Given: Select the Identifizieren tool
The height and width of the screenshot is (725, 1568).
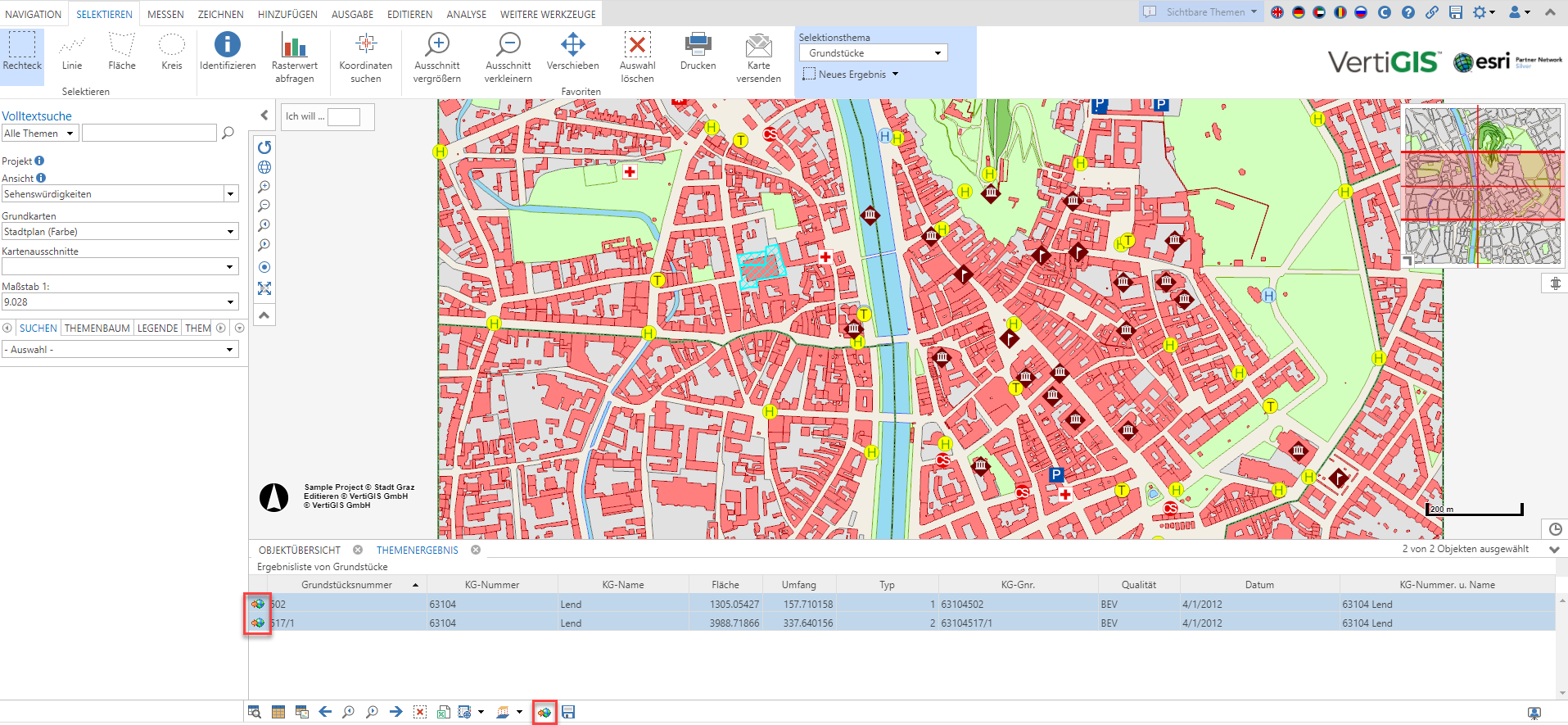Looking at the screenshot, I should [227, 51].
